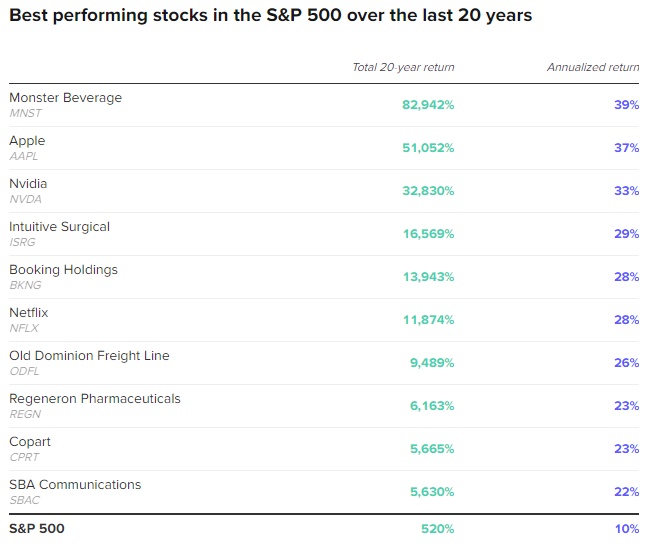The height and width of the screenshot is (548, 652).
Task: Select the Apple row name
Action: (x=27, y=141)
